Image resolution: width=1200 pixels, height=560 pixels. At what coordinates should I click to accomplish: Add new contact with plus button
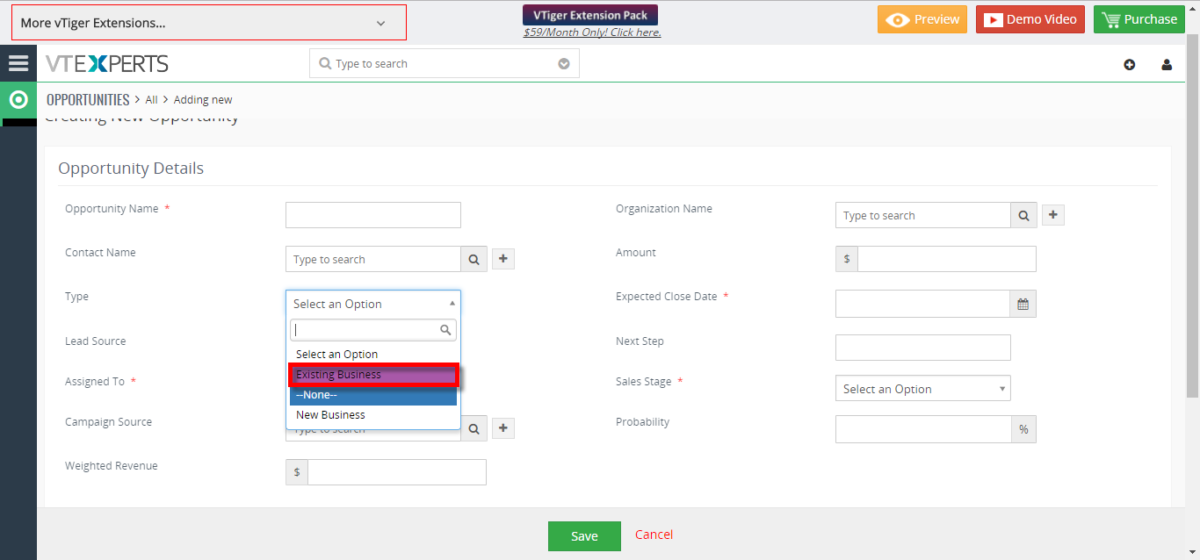[x=504, y=259]
